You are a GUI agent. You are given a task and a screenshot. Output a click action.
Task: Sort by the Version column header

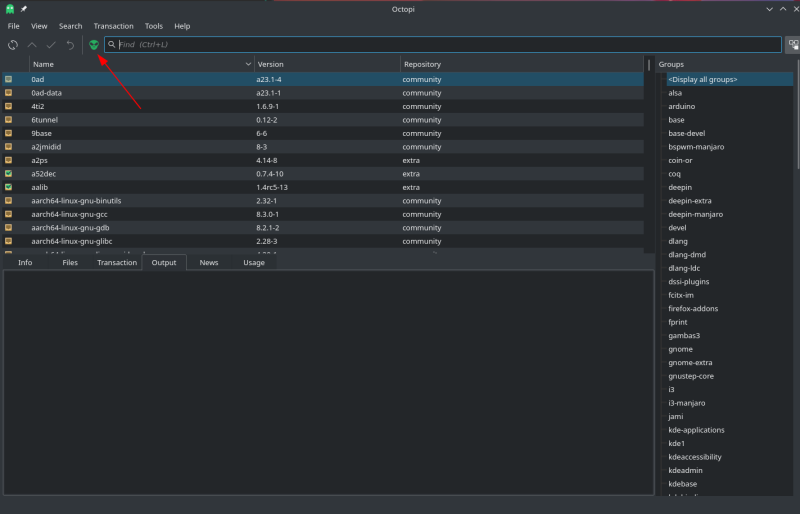pyautogui.click(x=327, y=64)
